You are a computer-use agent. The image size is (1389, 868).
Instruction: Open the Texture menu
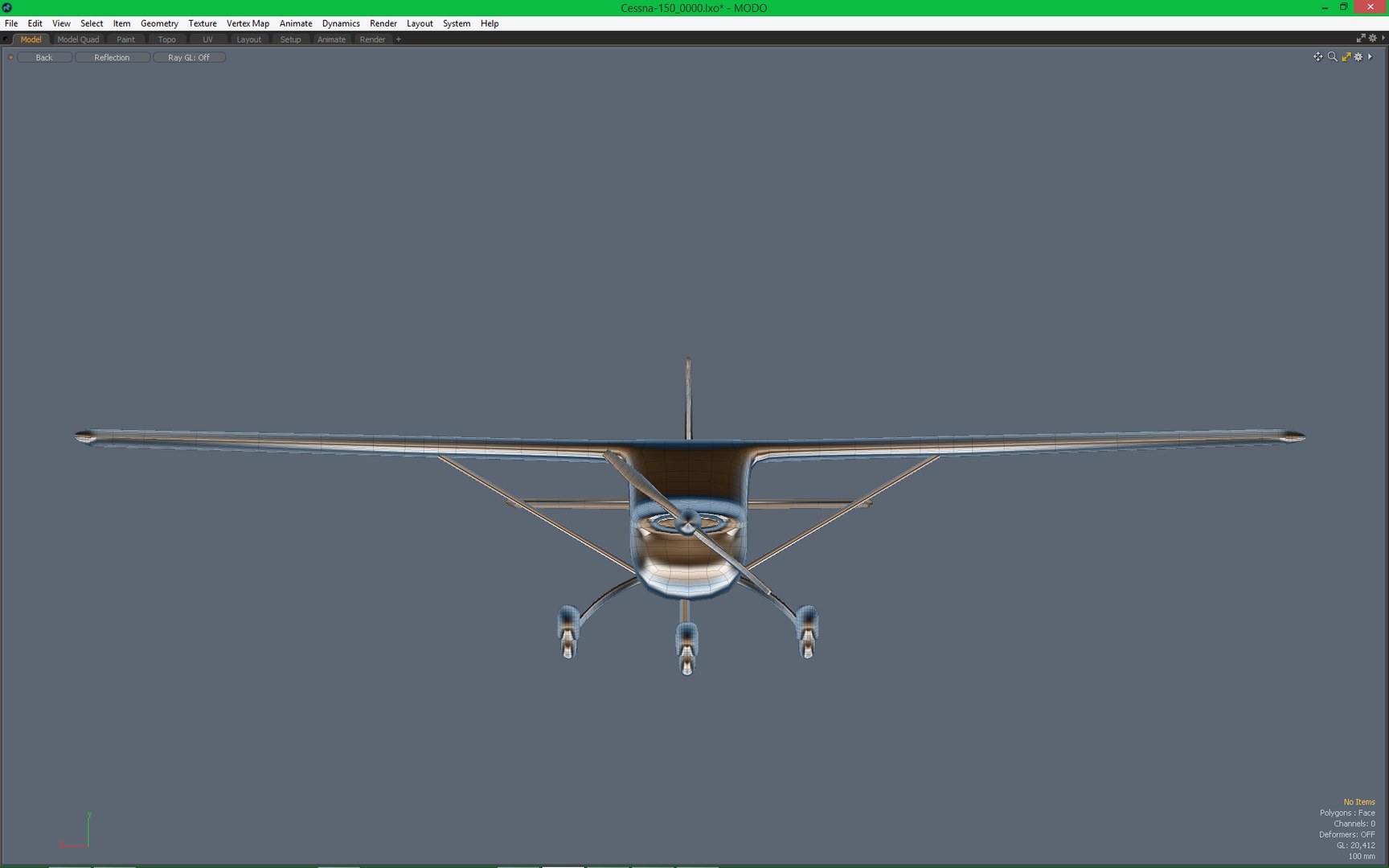(203, 23)
